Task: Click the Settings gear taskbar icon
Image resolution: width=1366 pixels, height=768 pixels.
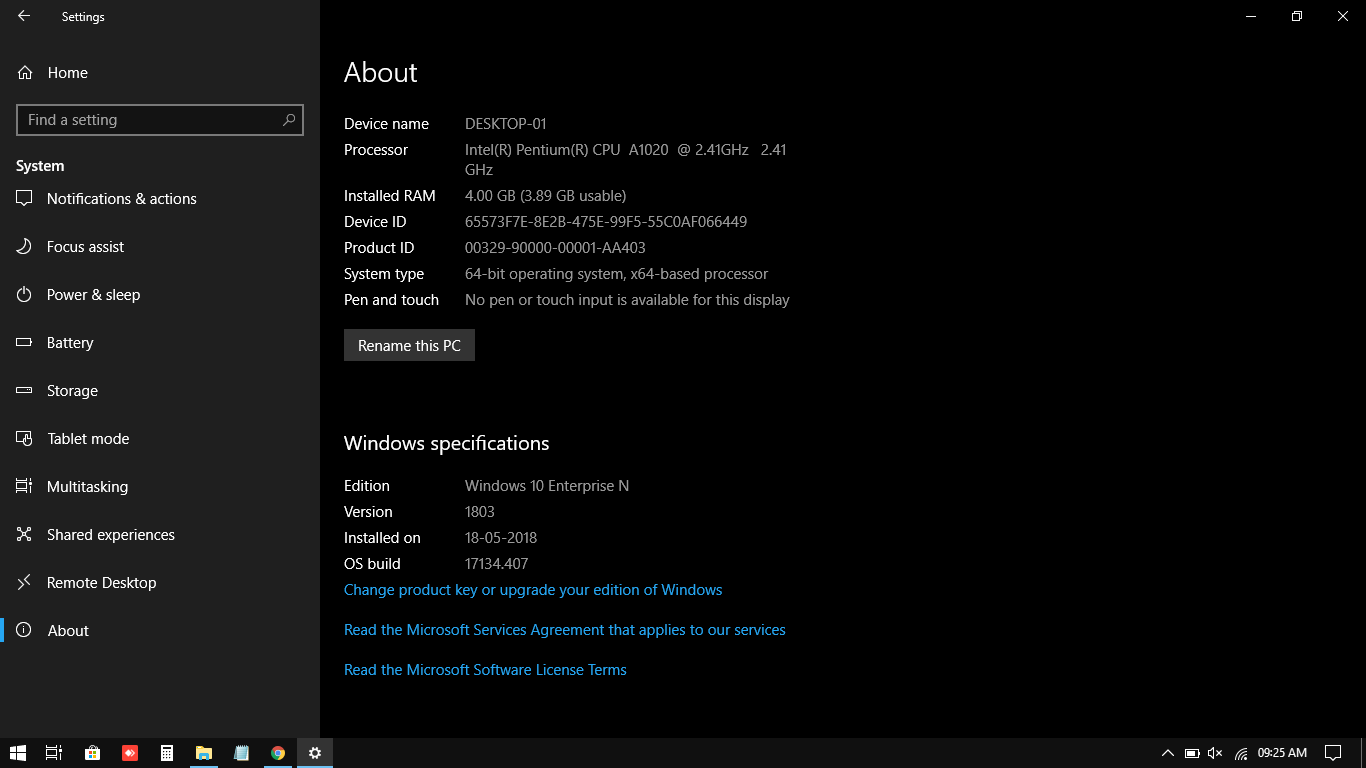Action: 315,753
